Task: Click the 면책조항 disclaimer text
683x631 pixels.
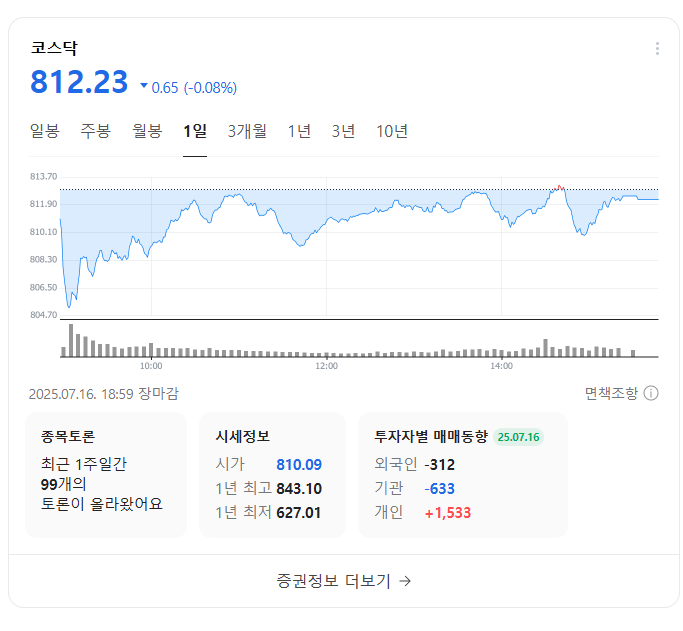Action: 611,393
